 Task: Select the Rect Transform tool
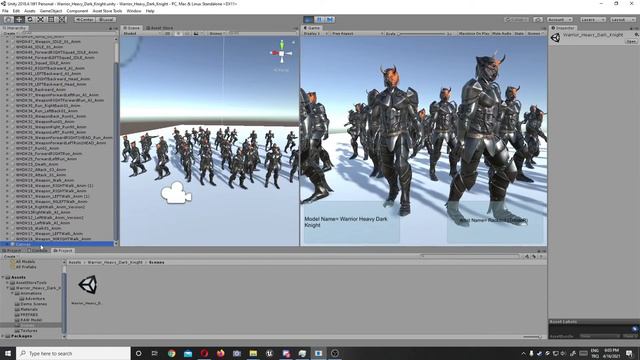[x=51, y=19]
